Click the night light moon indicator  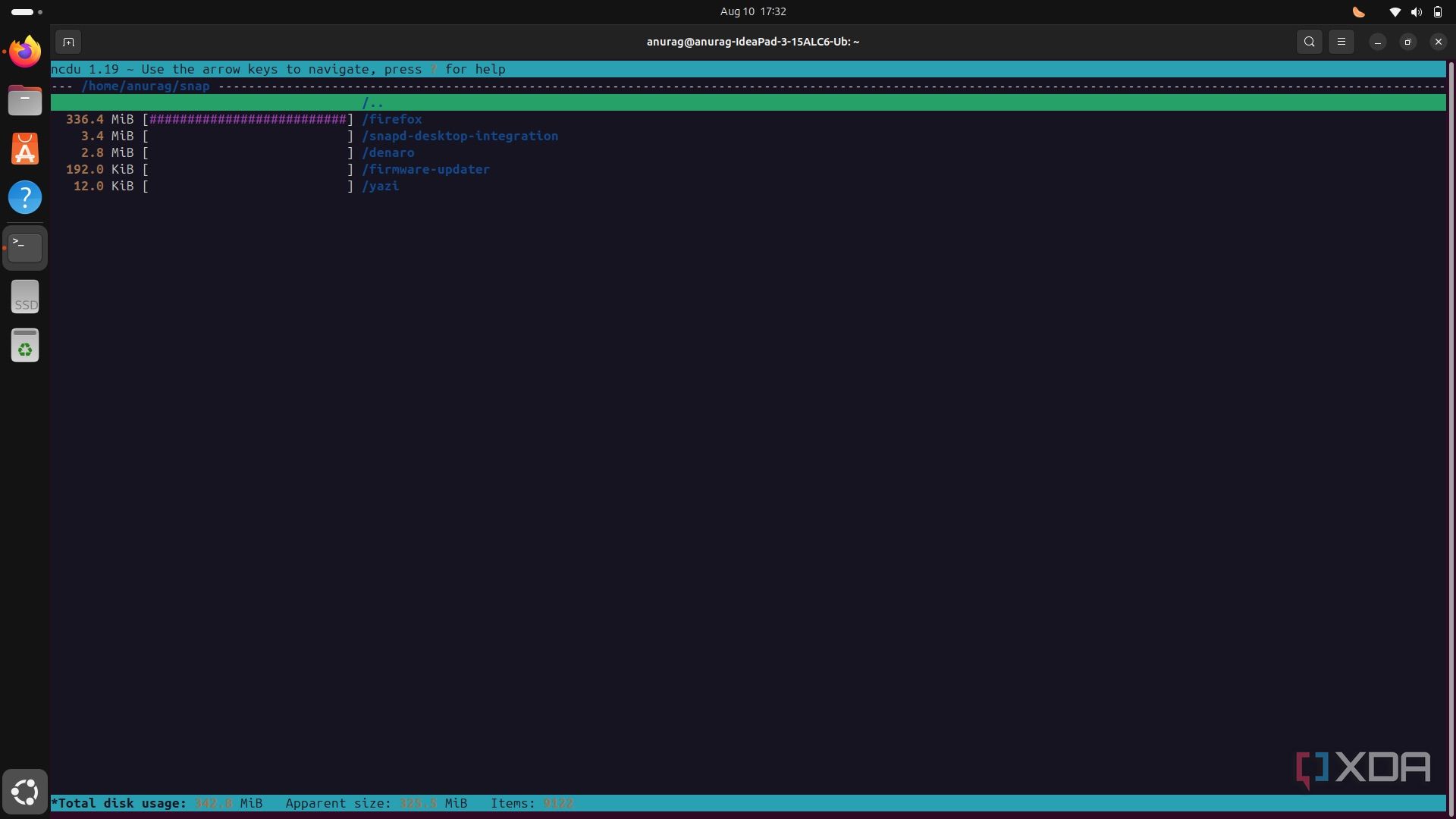1359,12
